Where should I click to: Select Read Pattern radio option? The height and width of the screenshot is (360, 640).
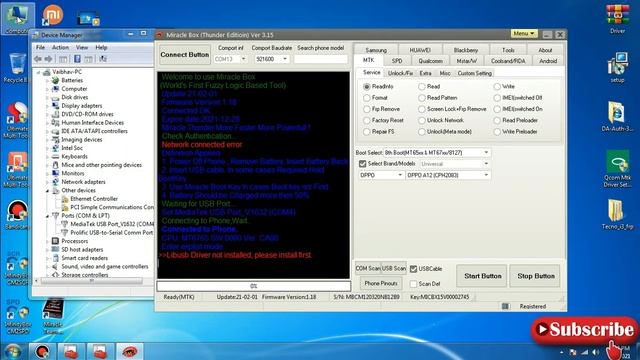[422, 98]
